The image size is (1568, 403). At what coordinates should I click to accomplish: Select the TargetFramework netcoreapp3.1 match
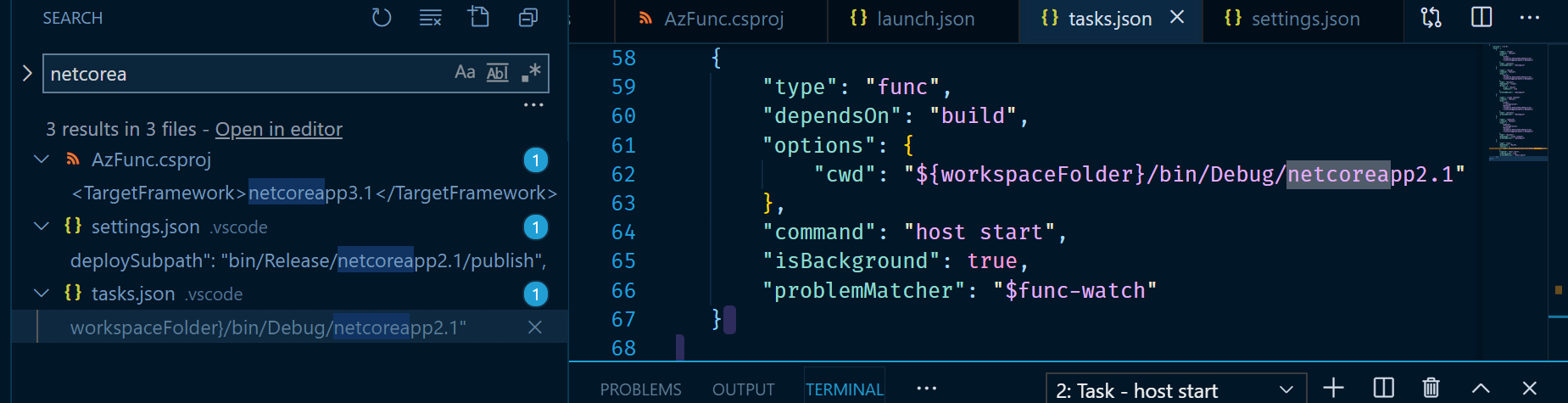click(314, 193)
